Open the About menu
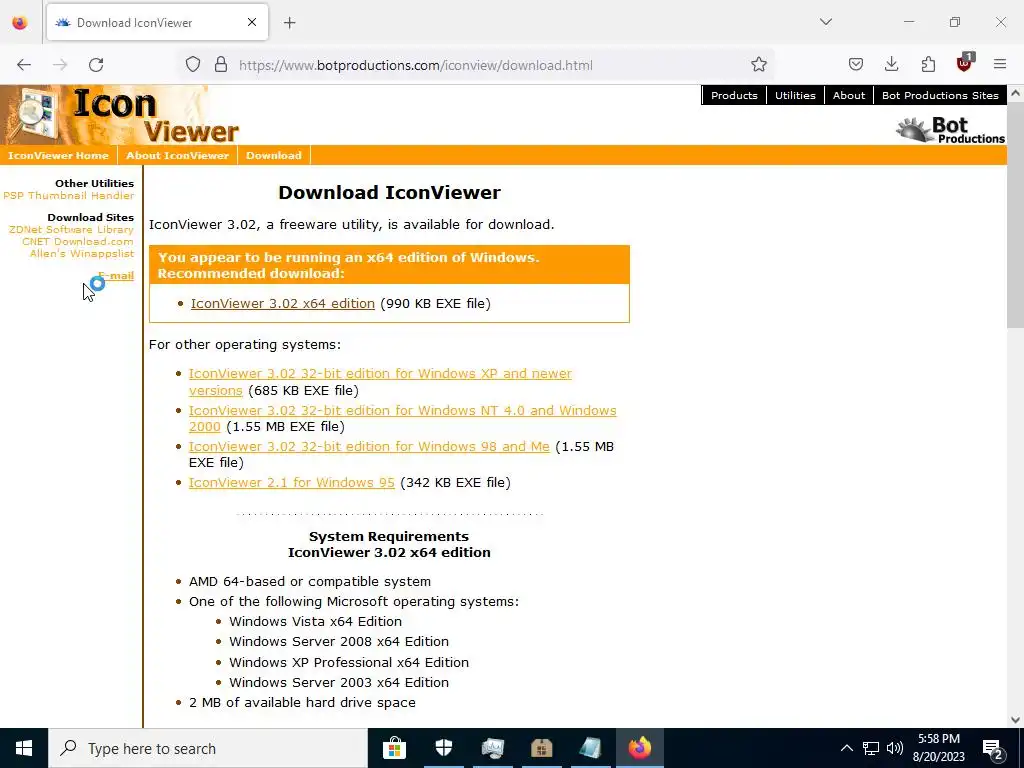Screen dimensions: 1024x768 tap(848, 95)
